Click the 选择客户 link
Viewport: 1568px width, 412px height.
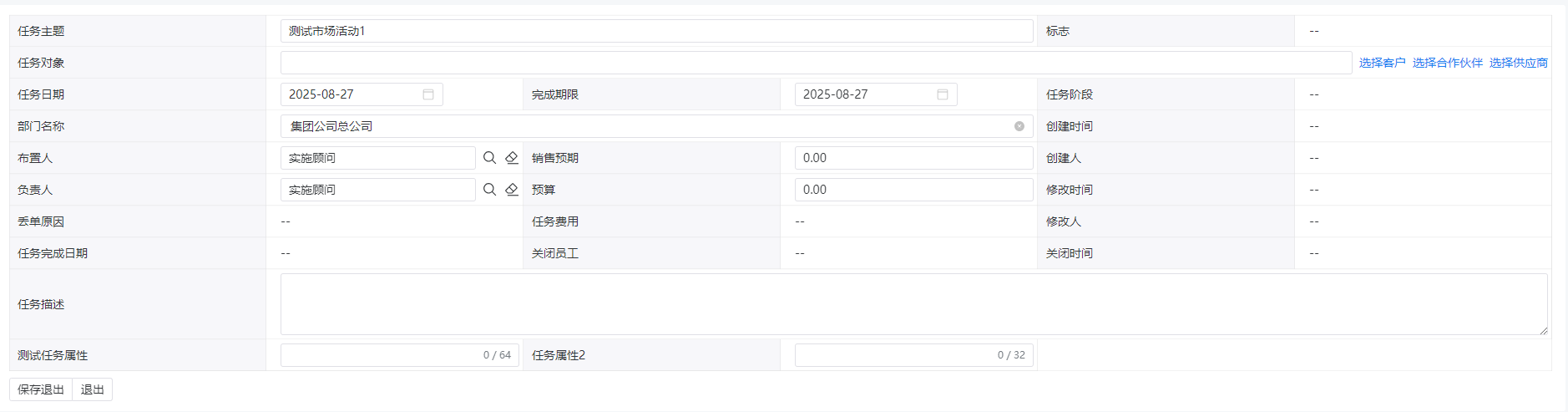click(1382, 63)
